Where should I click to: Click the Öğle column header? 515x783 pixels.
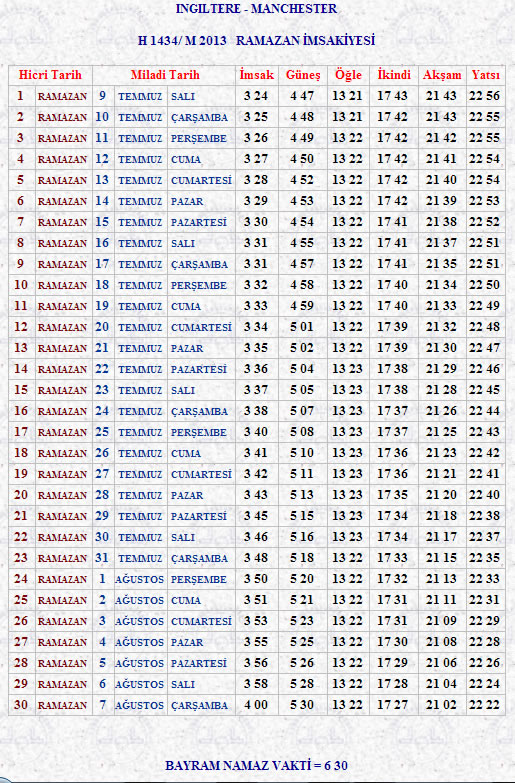tap(348, 75)
